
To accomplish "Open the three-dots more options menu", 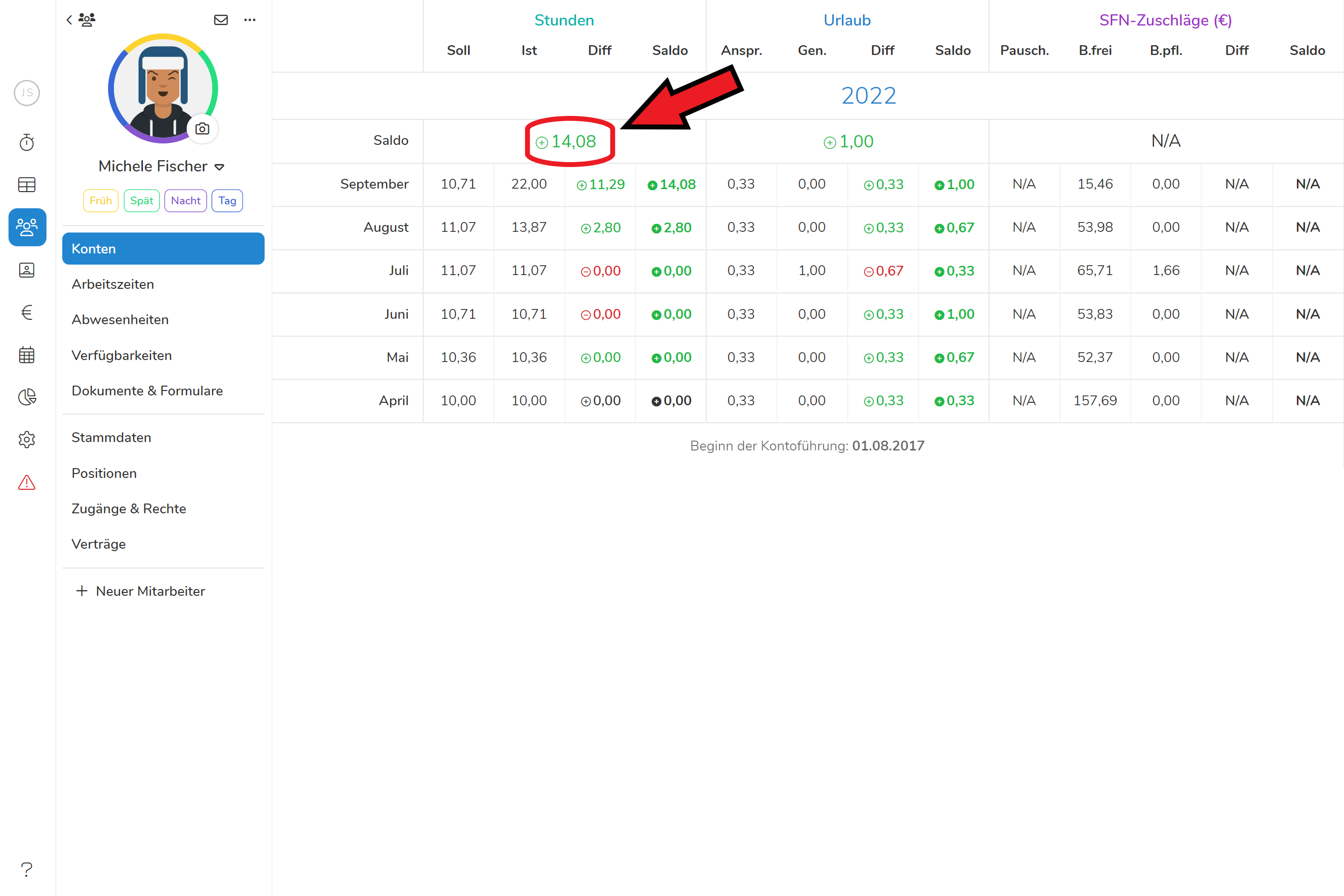I will pyautogui.click(x=250, y=20).
